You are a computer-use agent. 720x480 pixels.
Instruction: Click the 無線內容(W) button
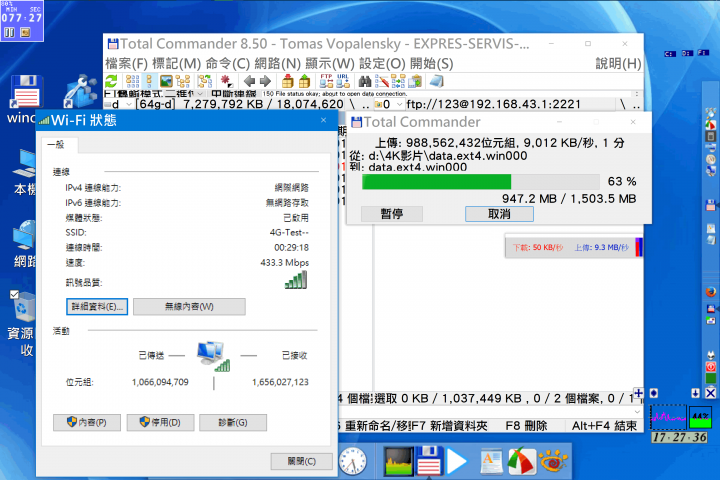[189, 307]
